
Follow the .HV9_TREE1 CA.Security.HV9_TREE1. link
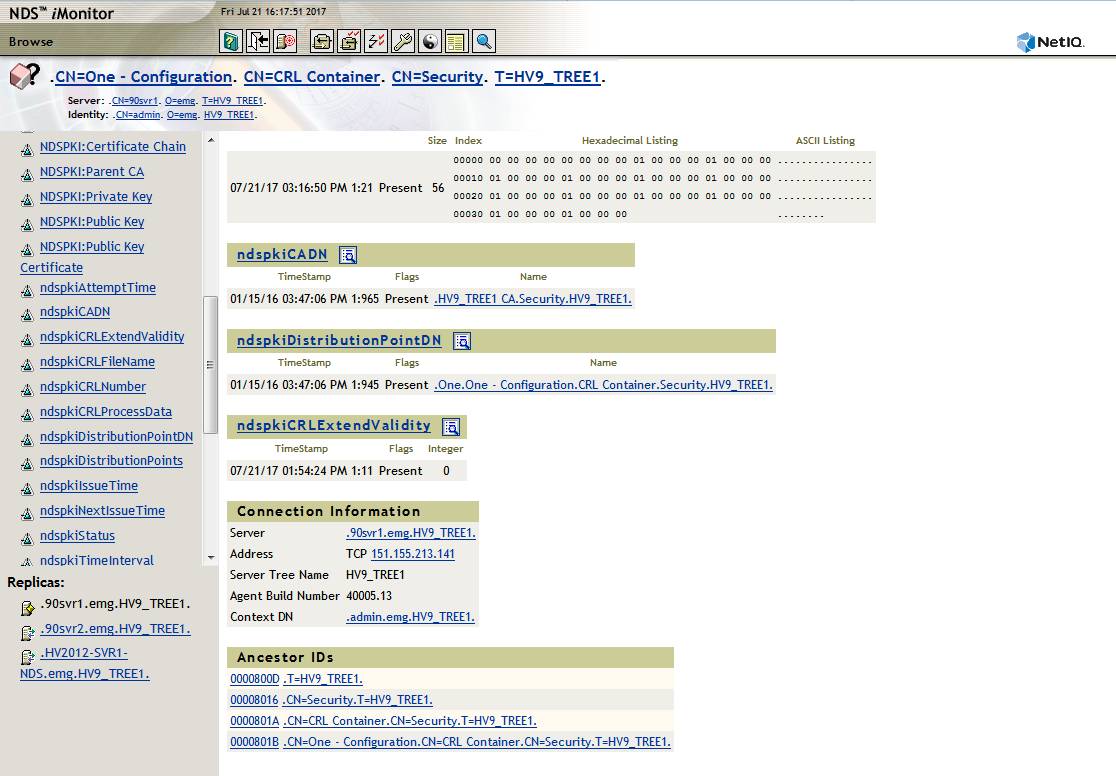click(x=532, y=299)
